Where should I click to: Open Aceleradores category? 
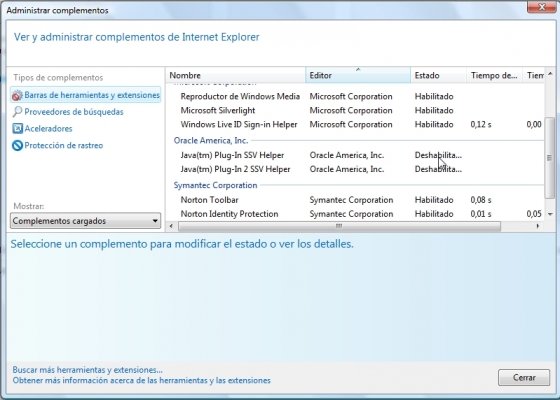[48, 129]
